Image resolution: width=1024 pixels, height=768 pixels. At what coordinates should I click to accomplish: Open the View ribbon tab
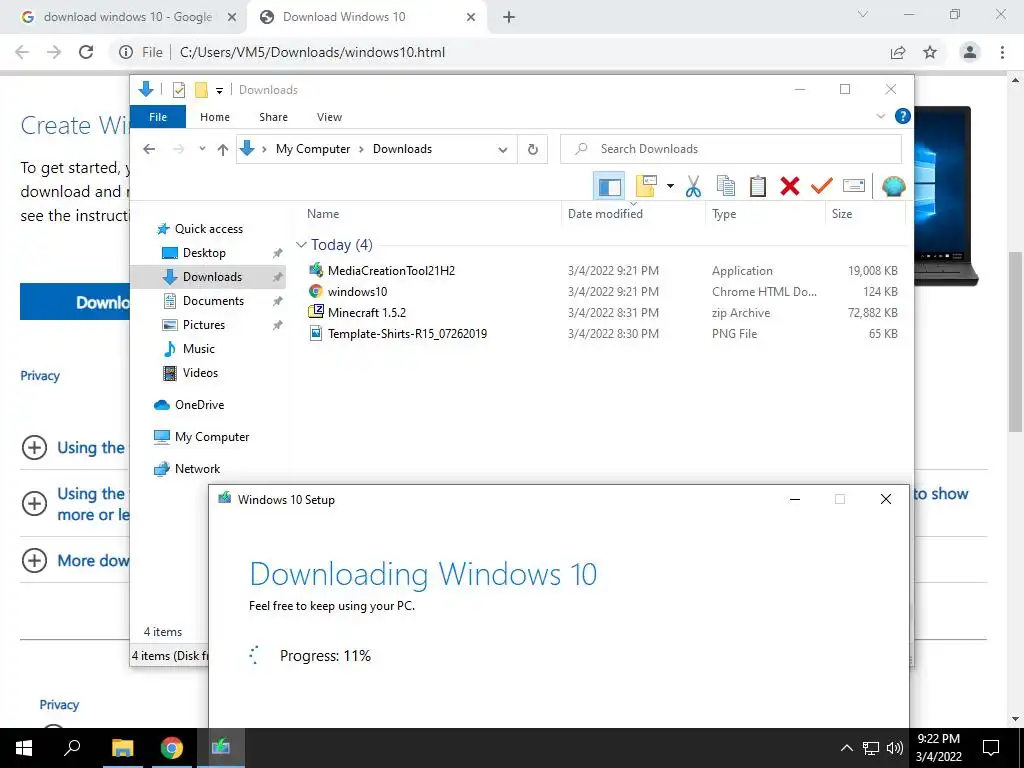click(329, 117)
